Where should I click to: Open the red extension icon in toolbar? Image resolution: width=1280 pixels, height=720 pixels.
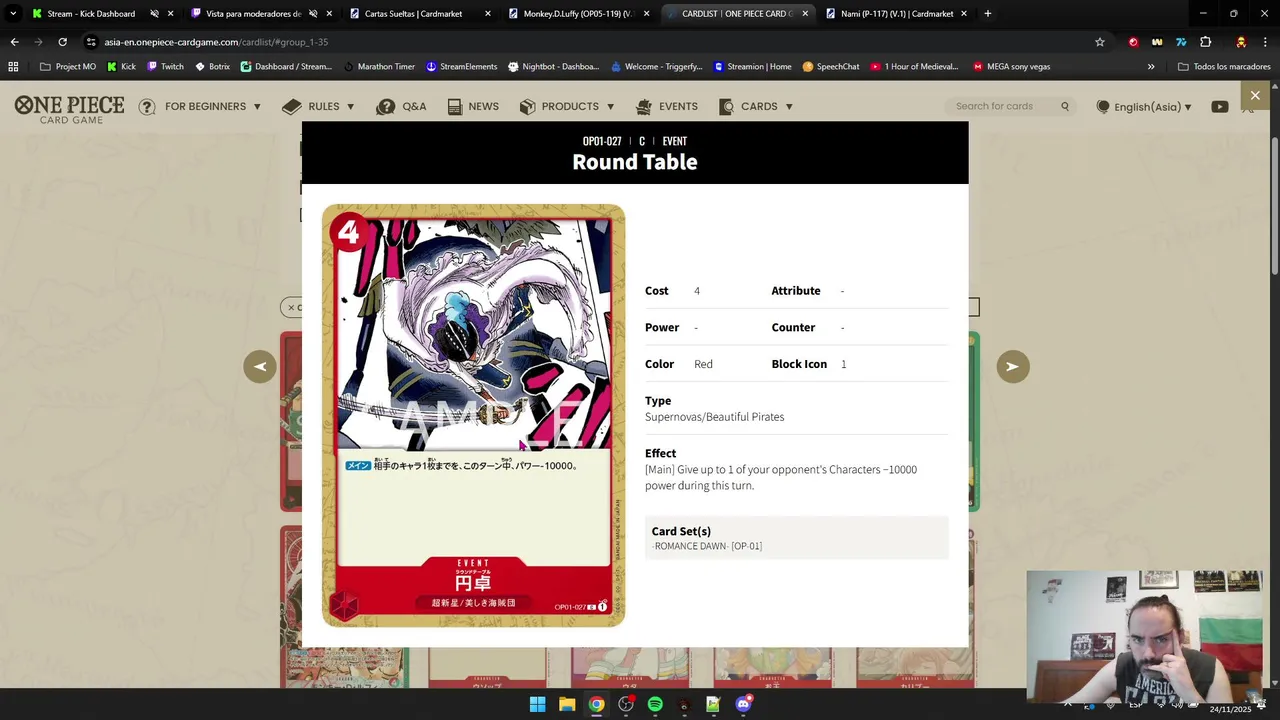[x=1133, y=42]
